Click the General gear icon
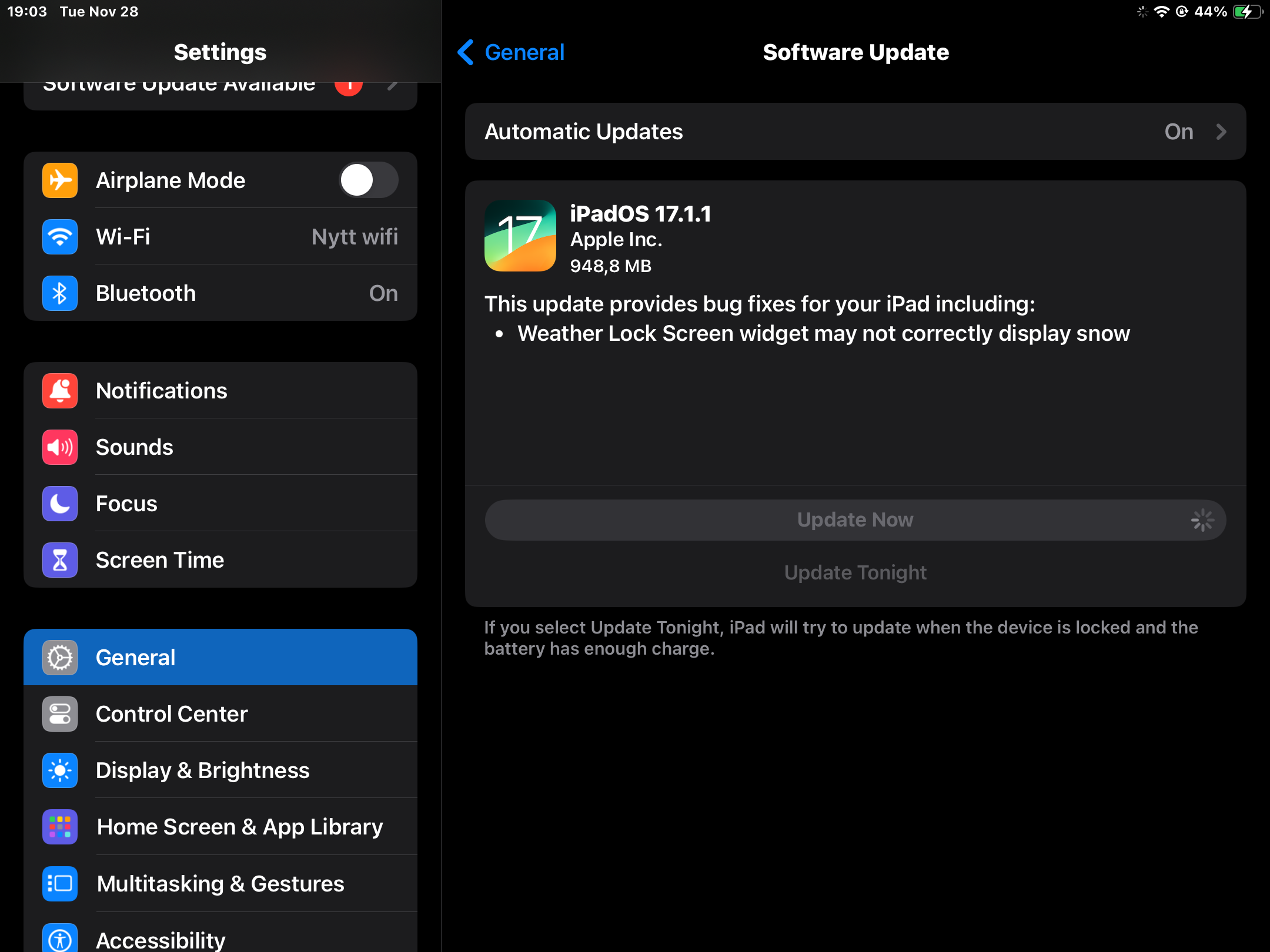Screen dimensions: 1270x952 point(59,657)
